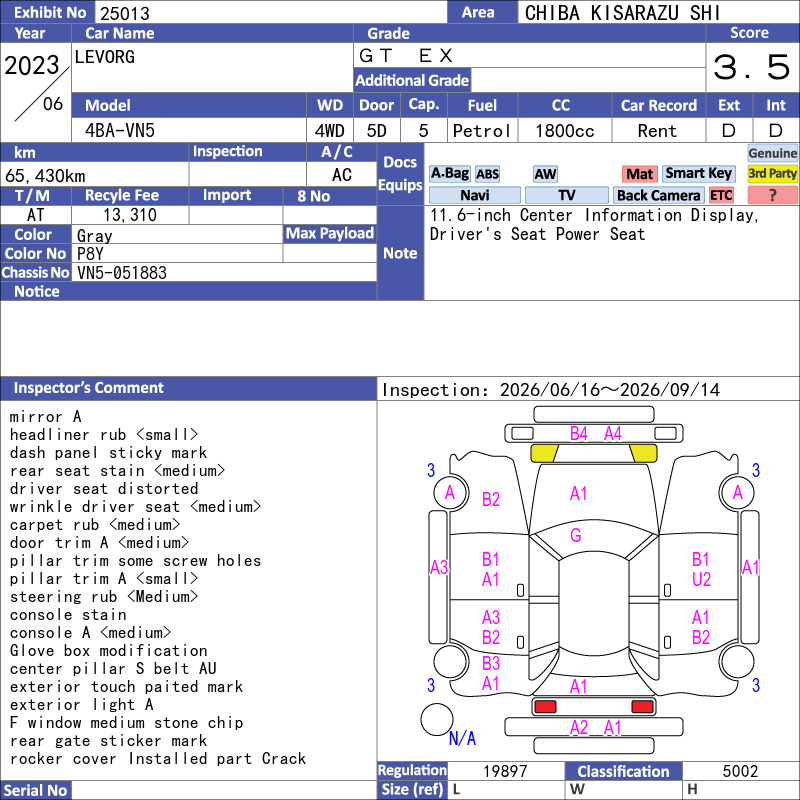Click the Fuel value Petrol

[x=482, y=131]
